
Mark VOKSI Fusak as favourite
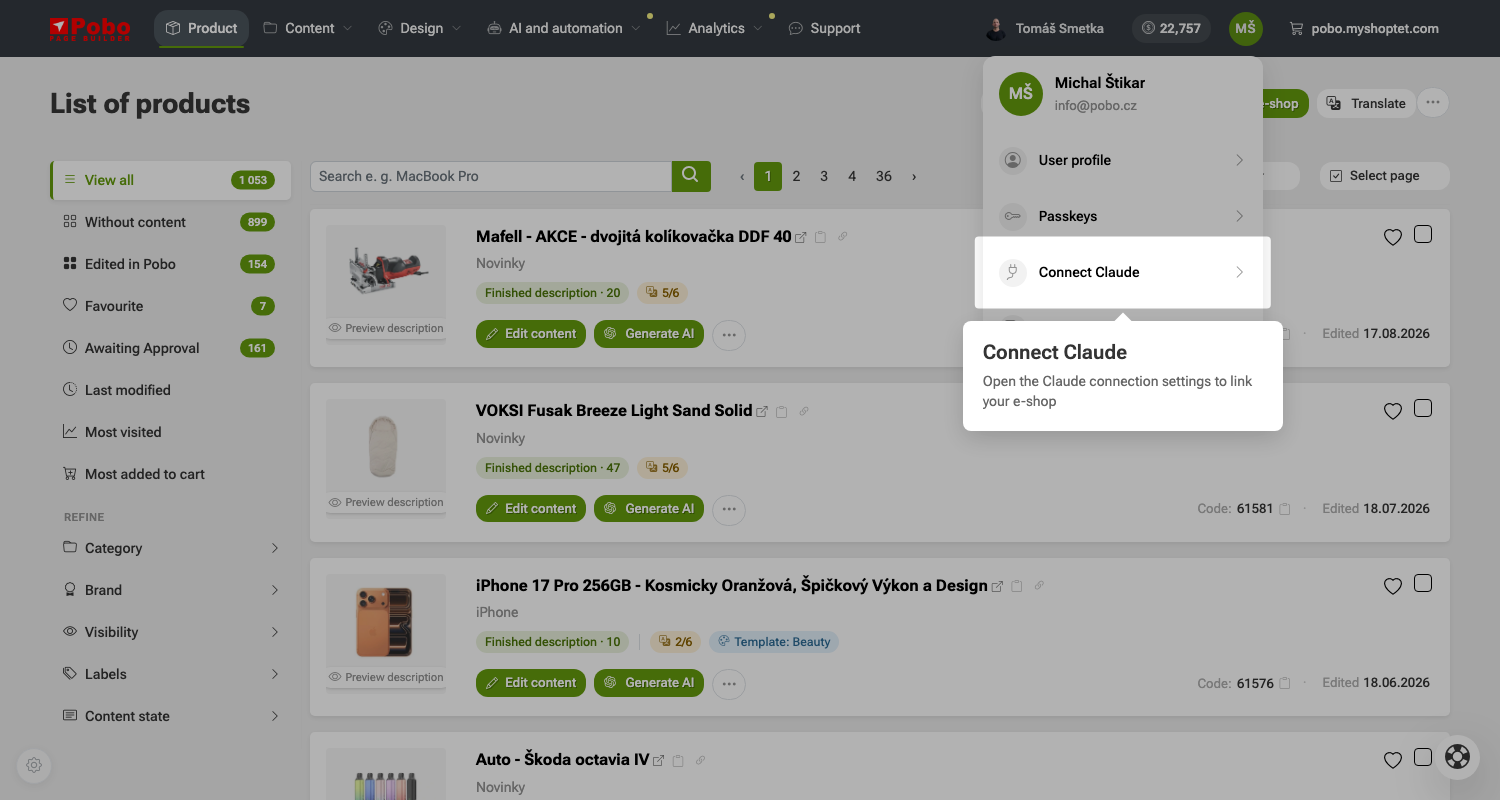(1392, 411)
